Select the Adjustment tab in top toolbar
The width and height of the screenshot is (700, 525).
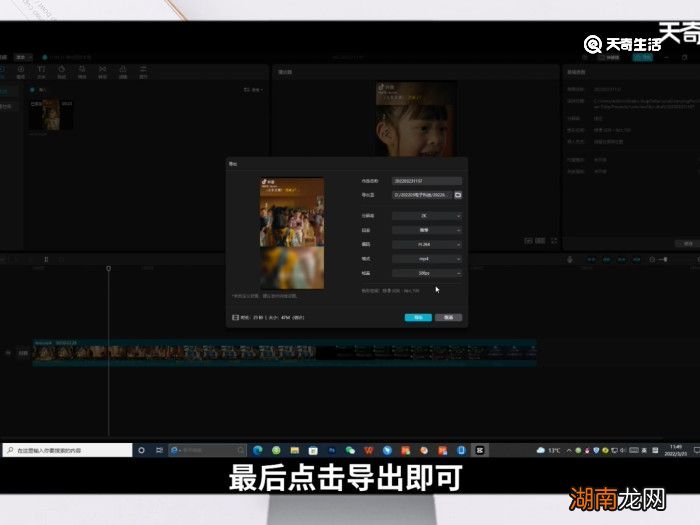pyautogui.click(x=143, y=71)
